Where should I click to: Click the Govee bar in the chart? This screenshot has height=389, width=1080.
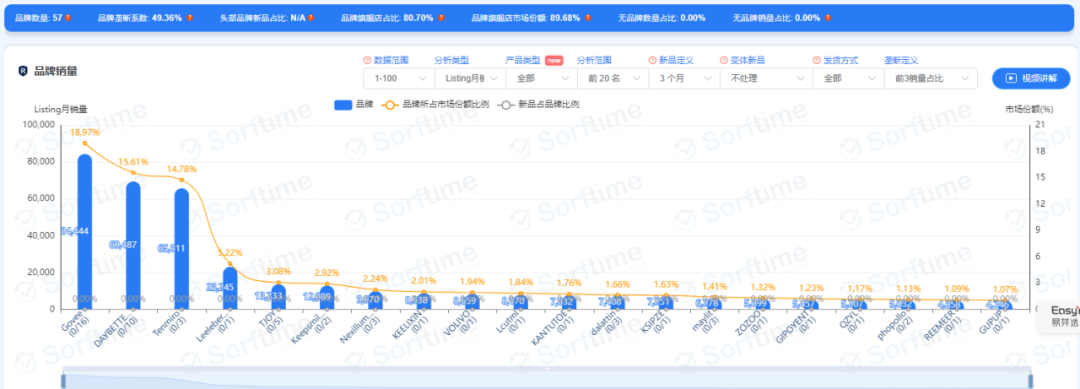click(85, 231)
